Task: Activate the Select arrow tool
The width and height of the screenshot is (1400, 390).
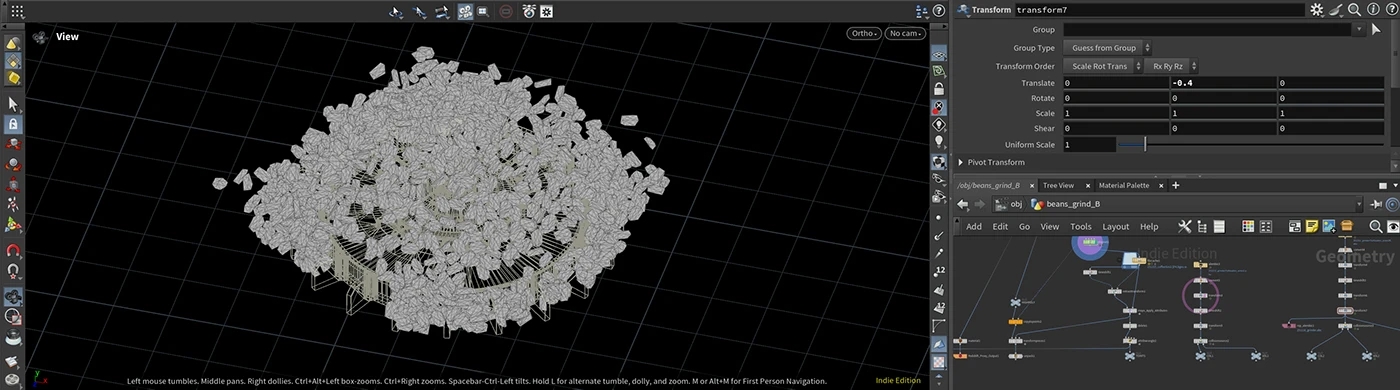Action: 13,104
